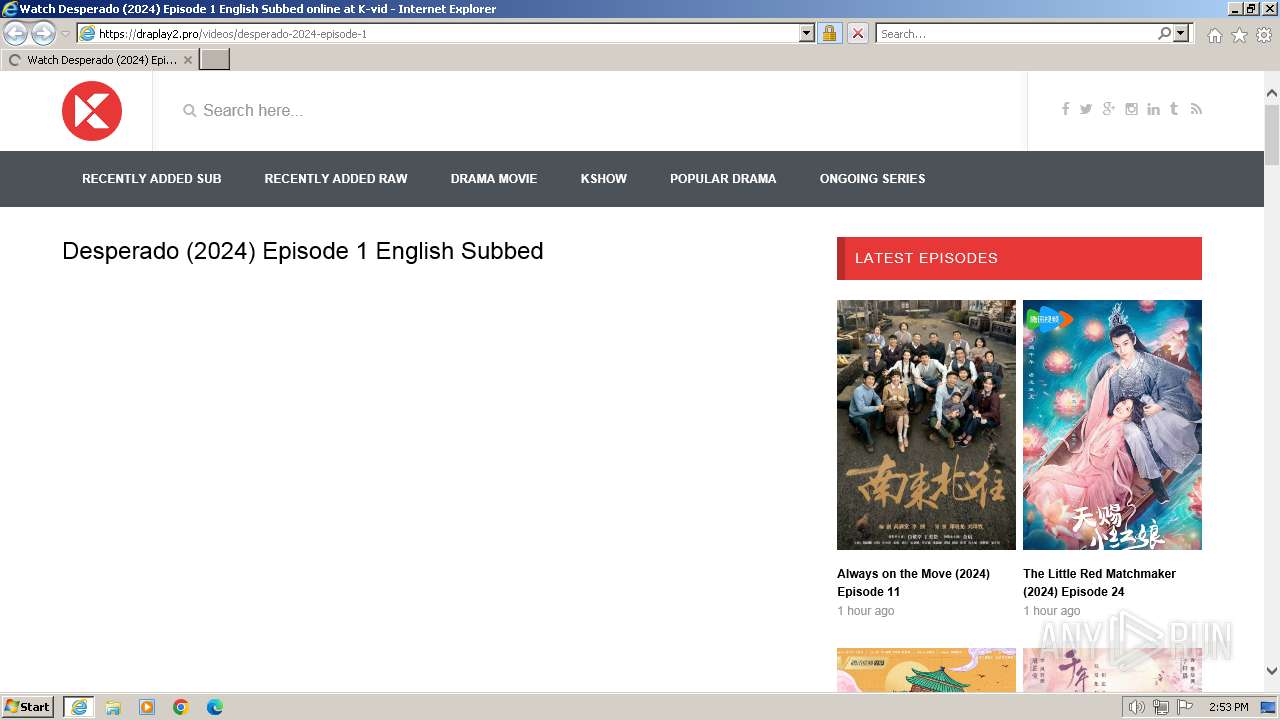1280x720 pixels.
Task: Open the Google Plus icon link
Action: (x=1108, y=109)
